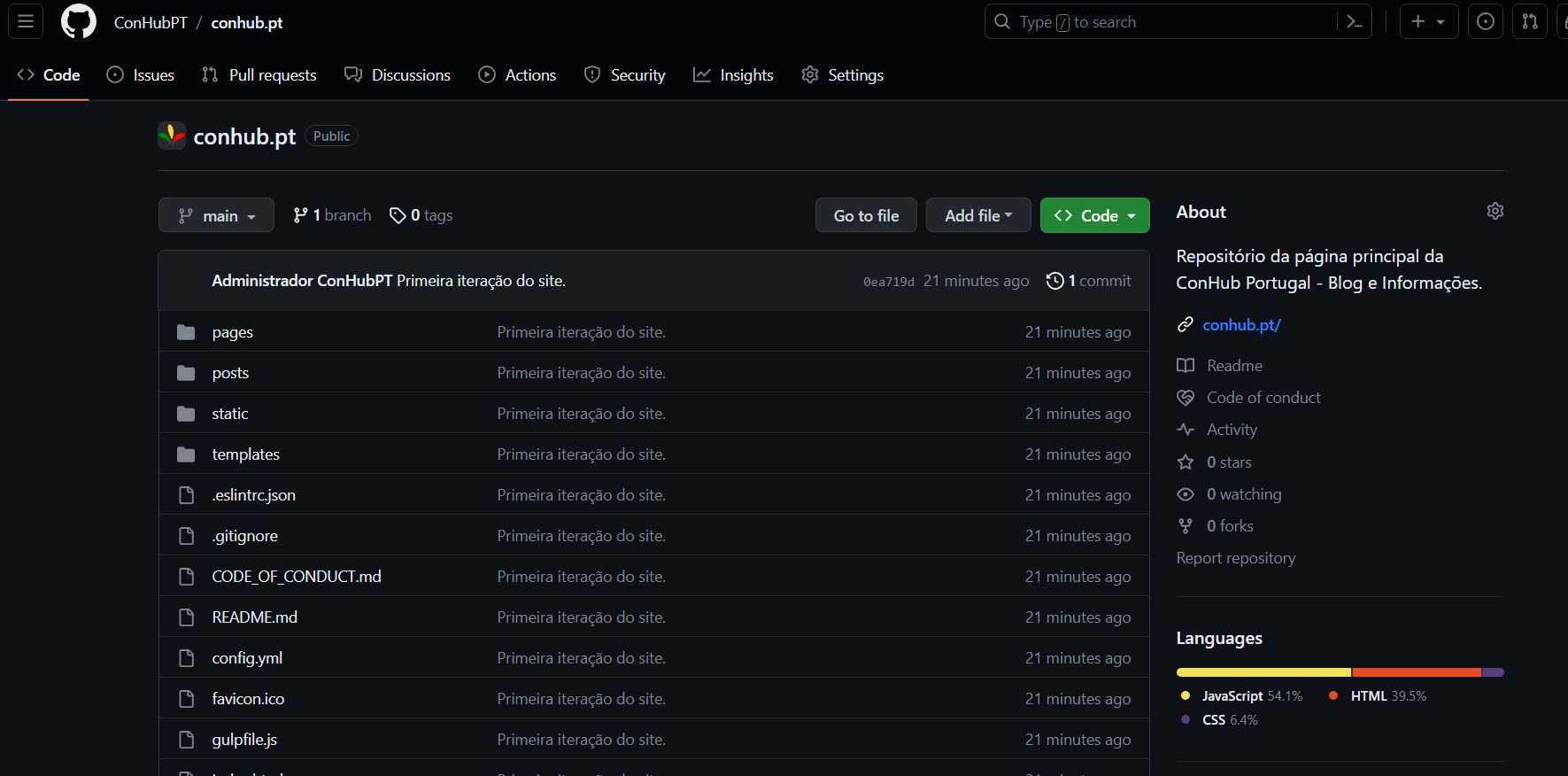Click the link chain icon beside conhub.pt/

tap(1186, 324)
